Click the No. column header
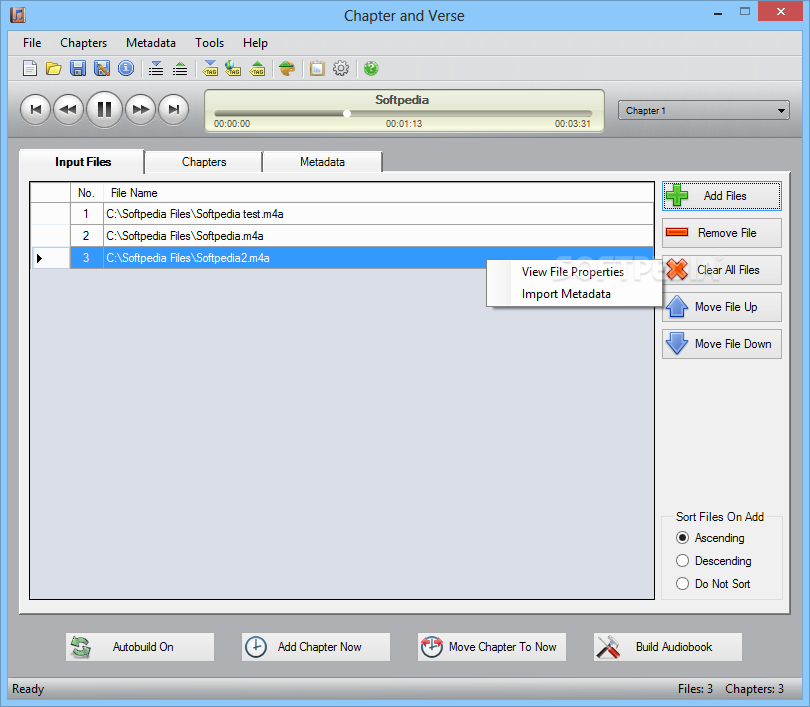The height and width of the screenshot is (707, 810). click(86, 193)
